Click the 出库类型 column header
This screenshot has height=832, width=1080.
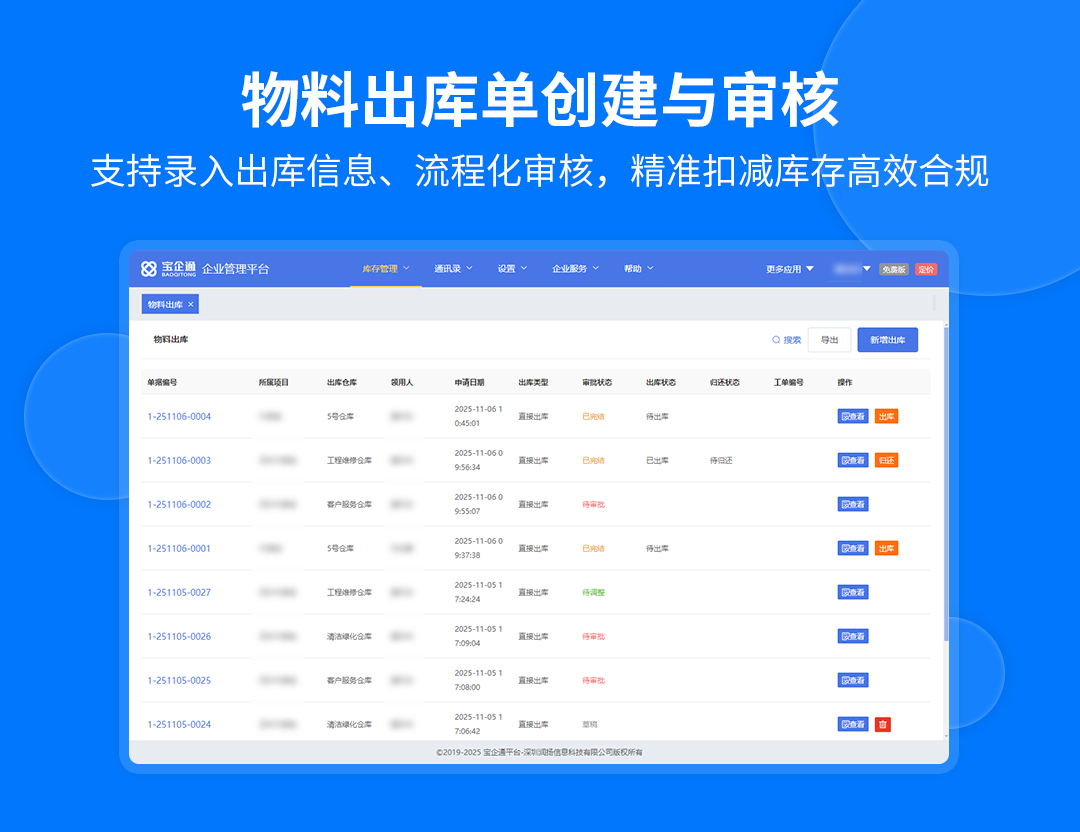pyautogui.click(x=533, y=382)
